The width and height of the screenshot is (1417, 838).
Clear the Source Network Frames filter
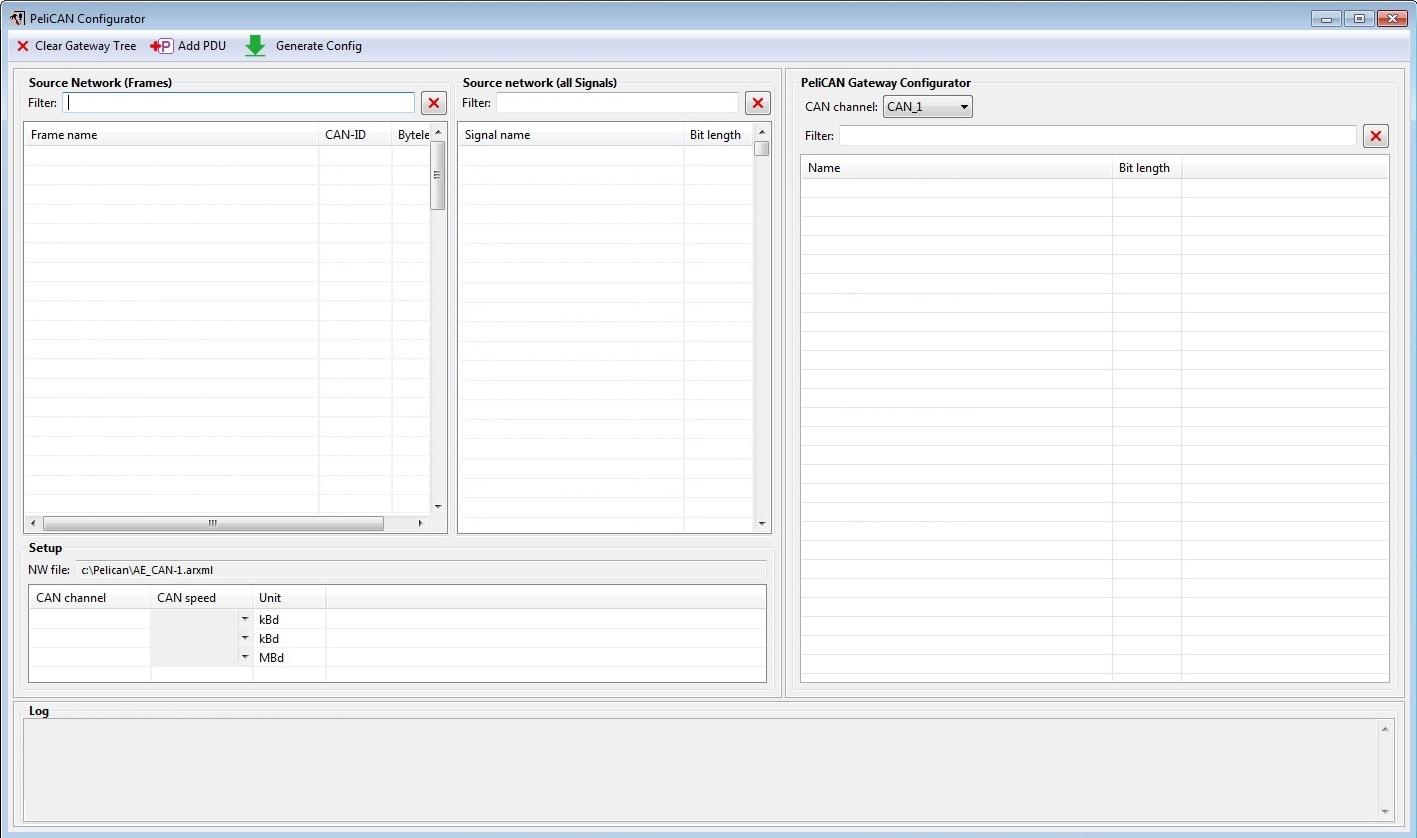point(434,103)
